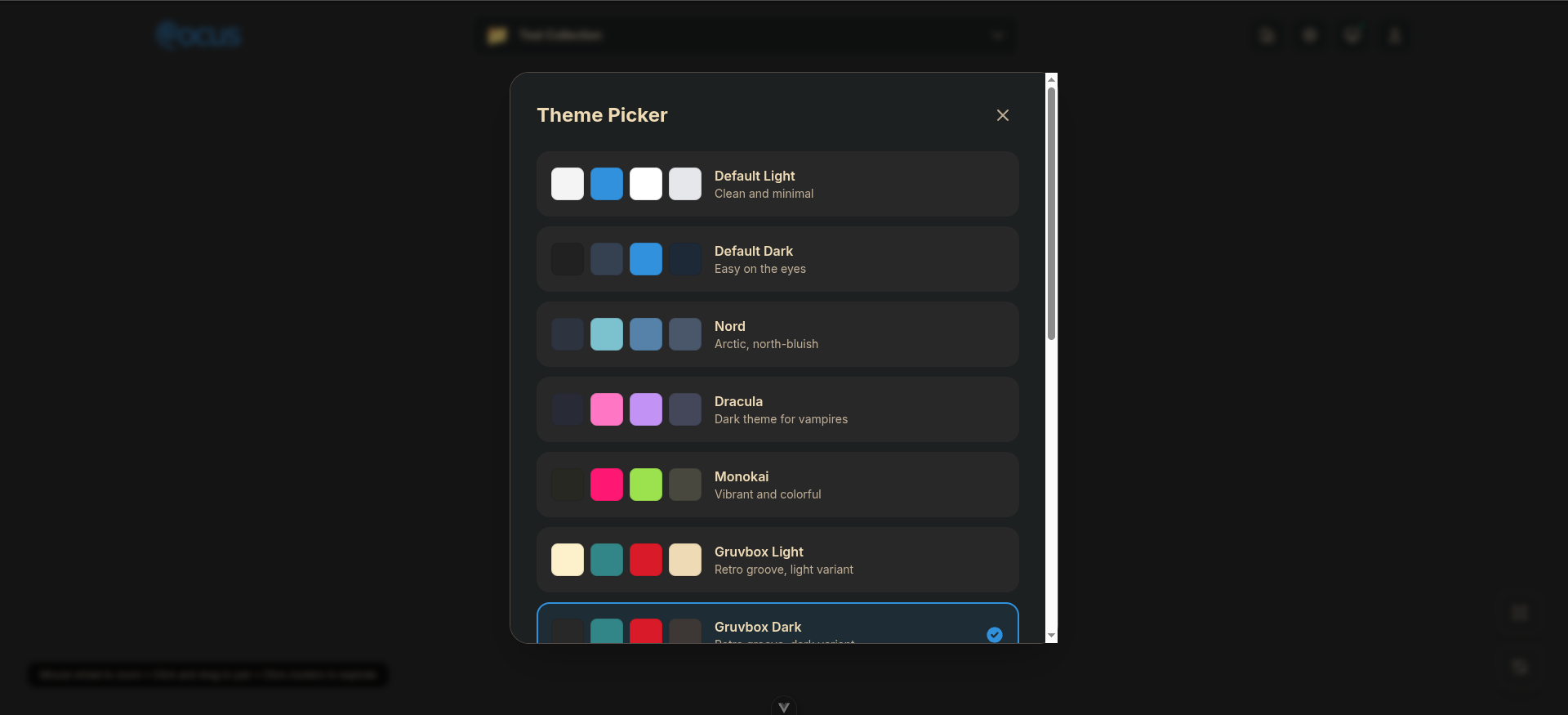Click the selected Gruvbox Dark theme row
Screen dimensions: 1568x715
pyautogui.click(x=777, y=623)
